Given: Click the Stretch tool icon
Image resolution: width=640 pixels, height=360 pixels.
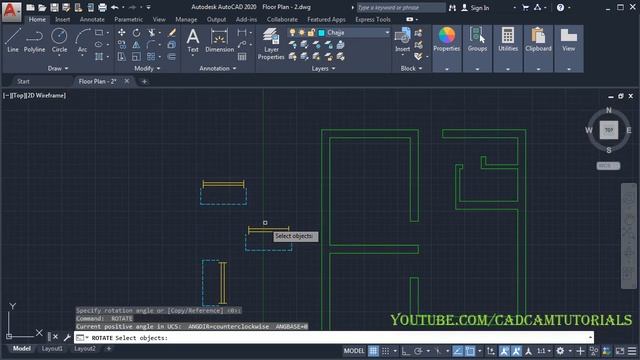Looking at the screenshot, I should 122,56.
